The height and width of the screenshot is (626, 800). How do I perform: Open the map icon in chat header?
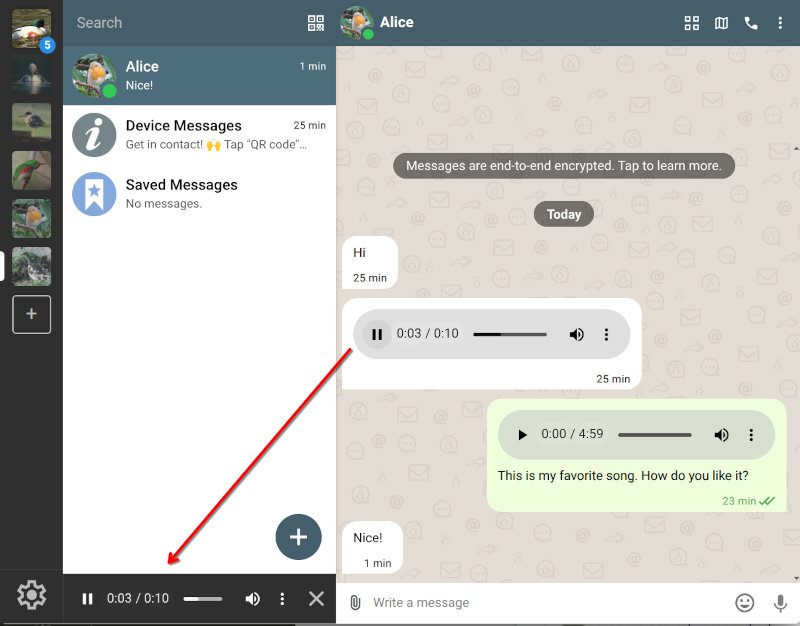pos(721,23)
